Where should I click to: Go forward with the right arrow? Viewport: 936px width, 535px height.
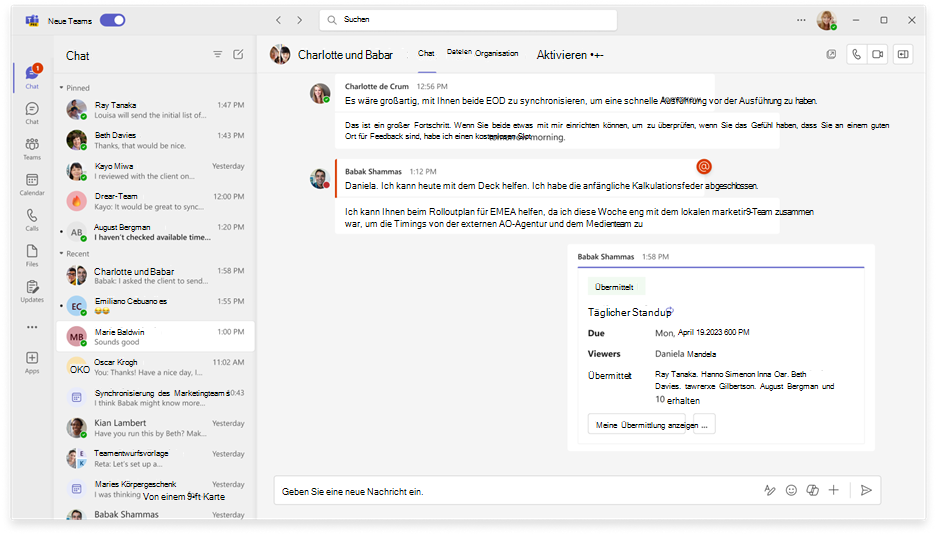(x=300, y=20)
